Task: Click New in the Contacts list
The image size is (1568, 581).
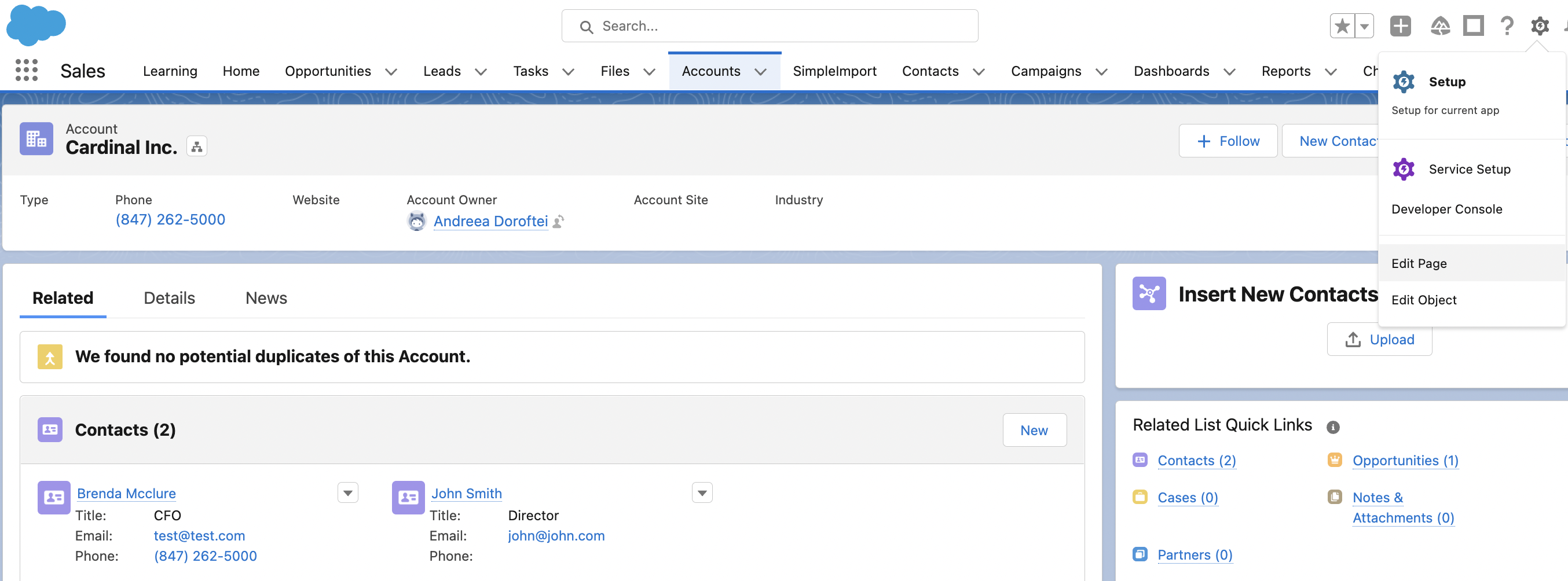Action: 1034,430
